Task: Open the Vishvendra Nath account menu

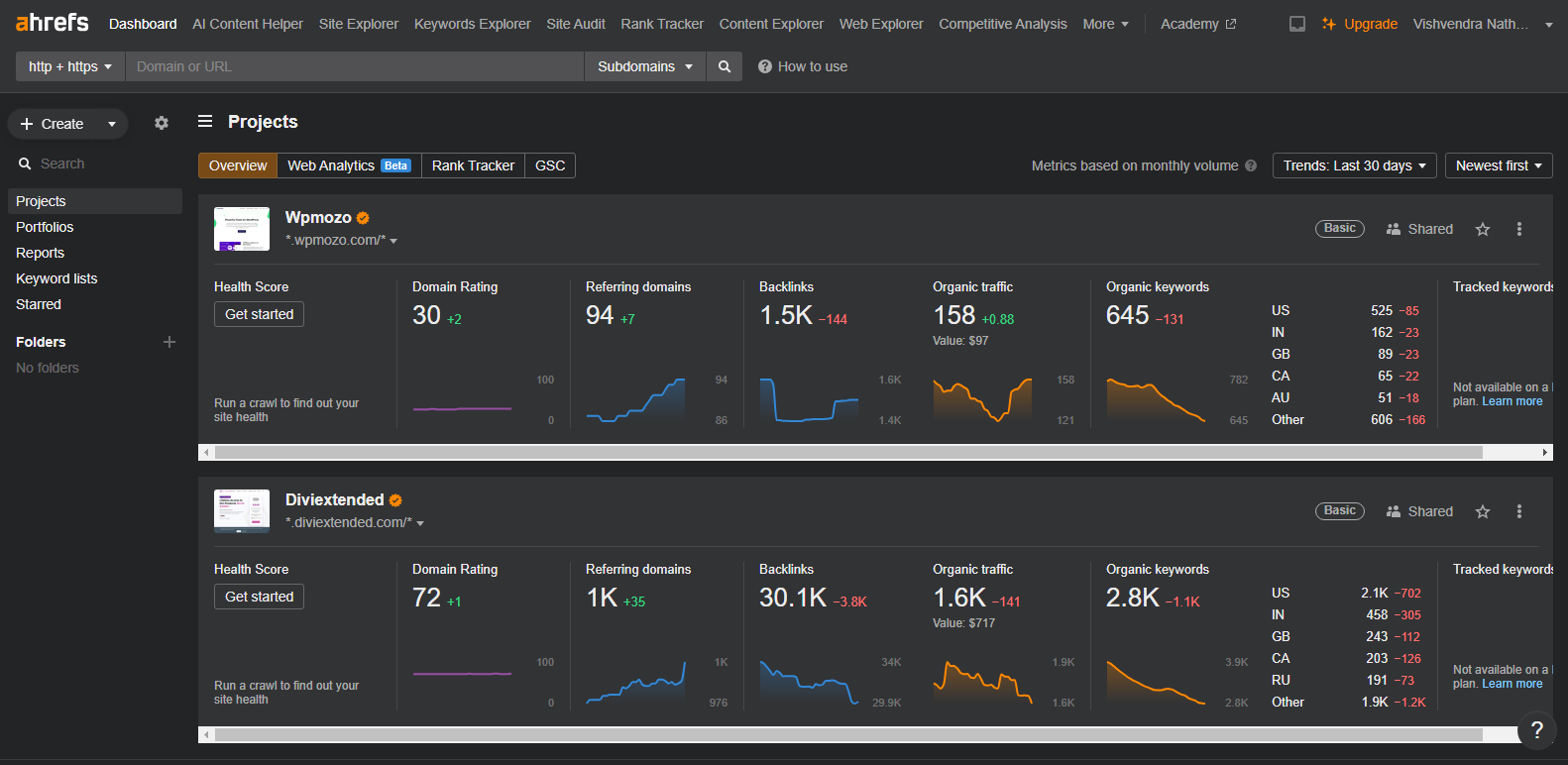Action: pyautogui.click(x=1483, y=24)
